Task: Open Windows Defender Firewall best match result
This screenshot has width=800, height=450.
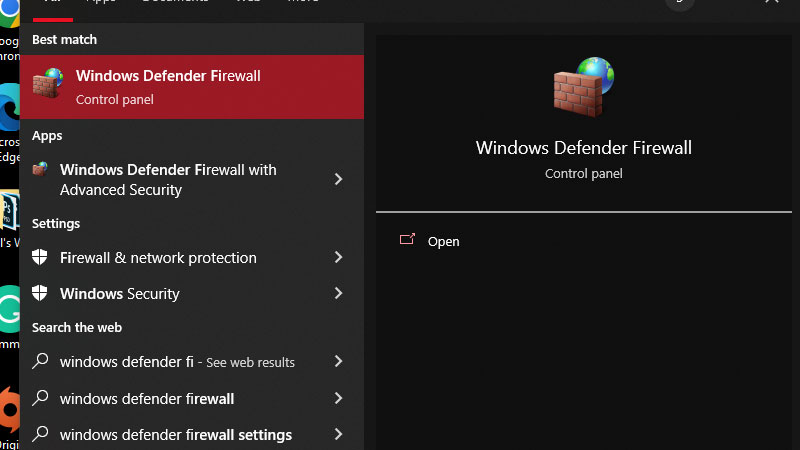Action: (192, 87)
